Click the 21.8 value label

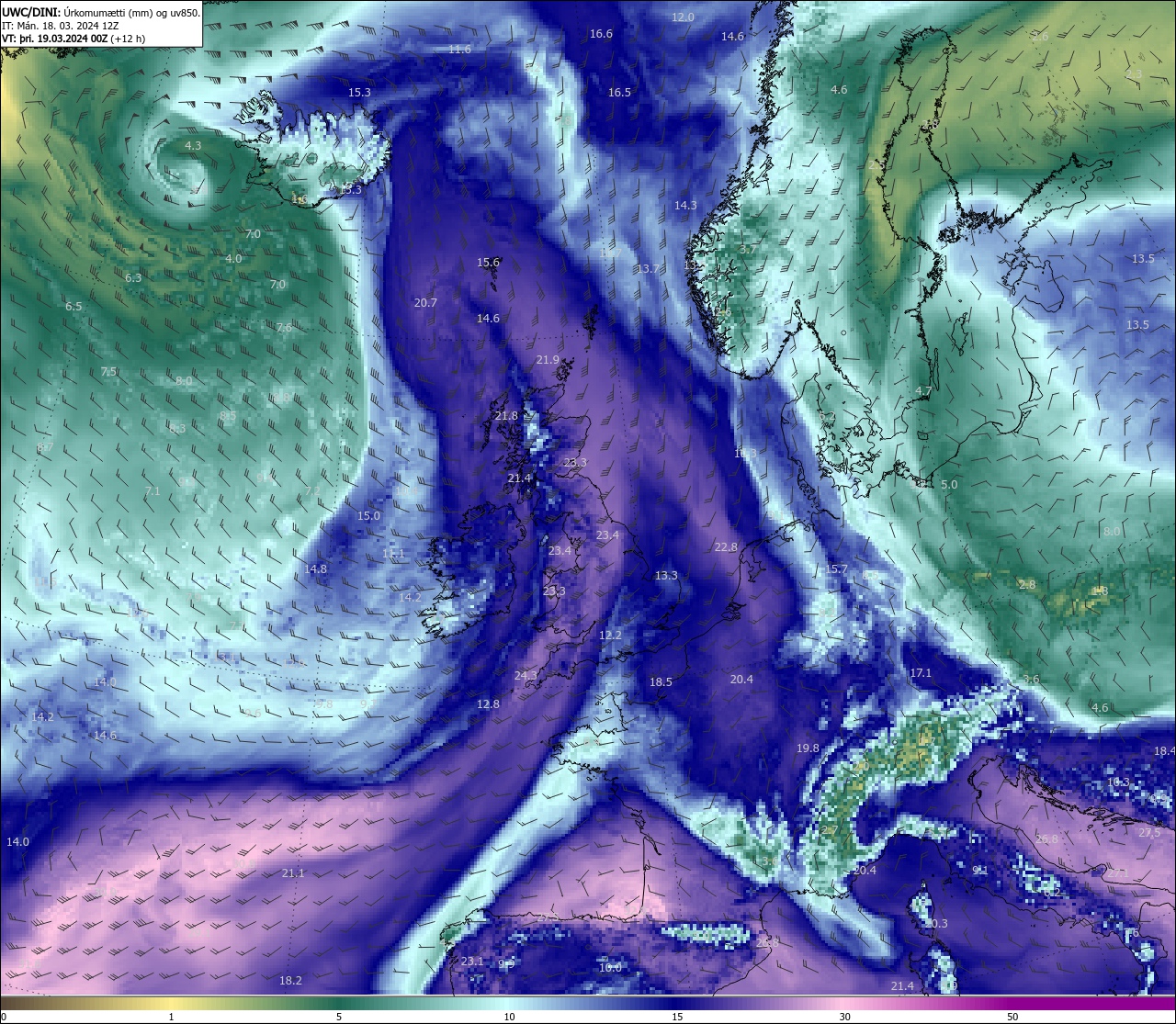pyautogui.click(x=506, y=416)
